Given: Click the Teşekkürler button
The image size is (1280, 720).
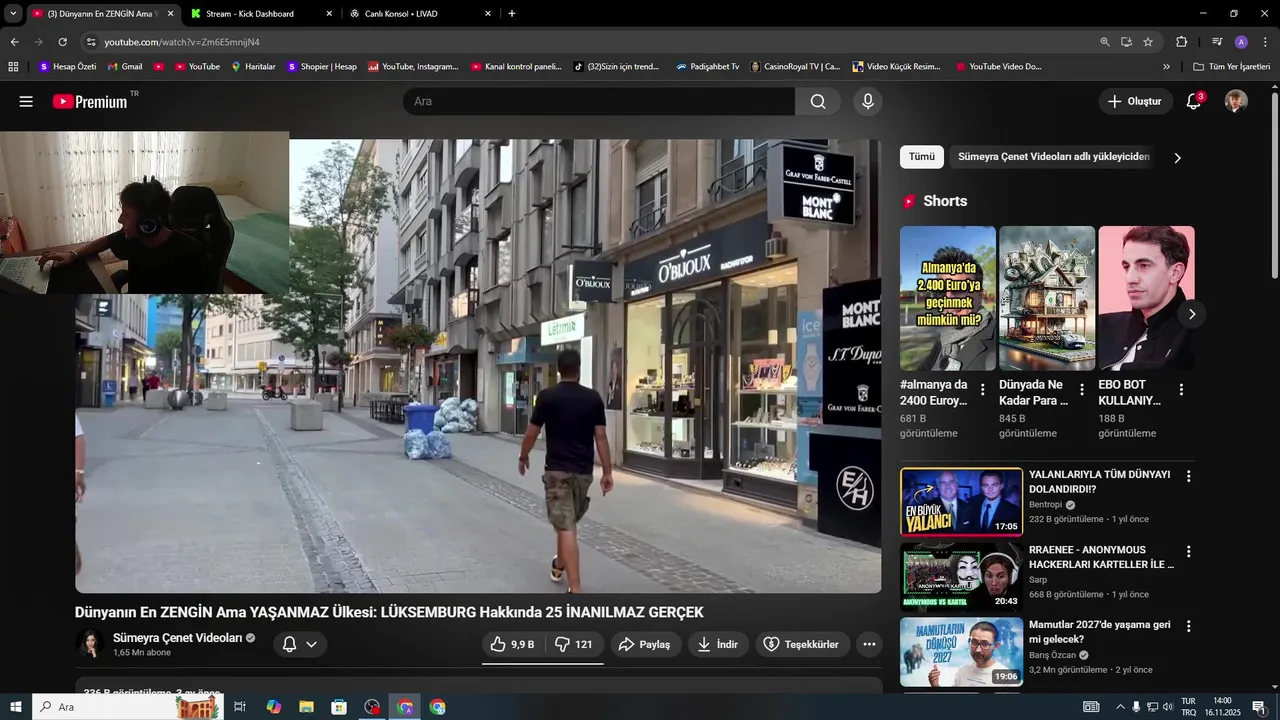Looking at the screenshot, I should click(802, 644).
